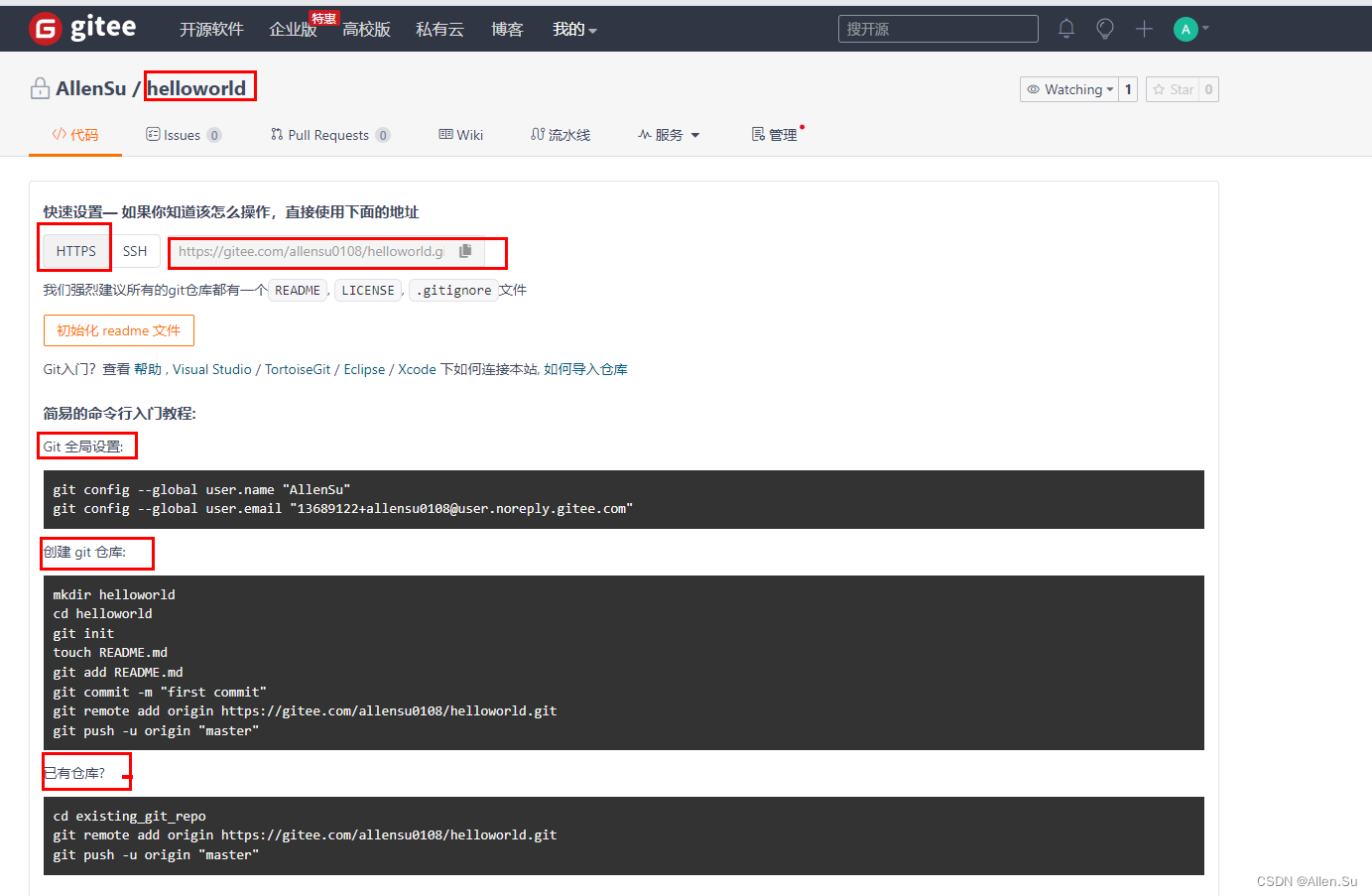Switch to the 流水线 tab
This screenshot has height=896, width=1372.
561,135
